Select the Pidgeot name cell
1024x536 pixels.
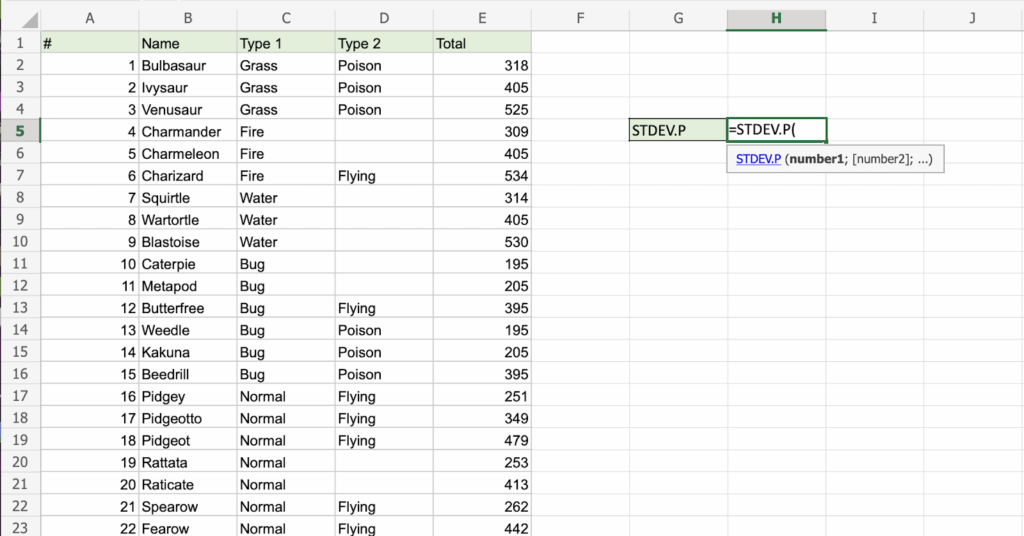coord(187,440)
